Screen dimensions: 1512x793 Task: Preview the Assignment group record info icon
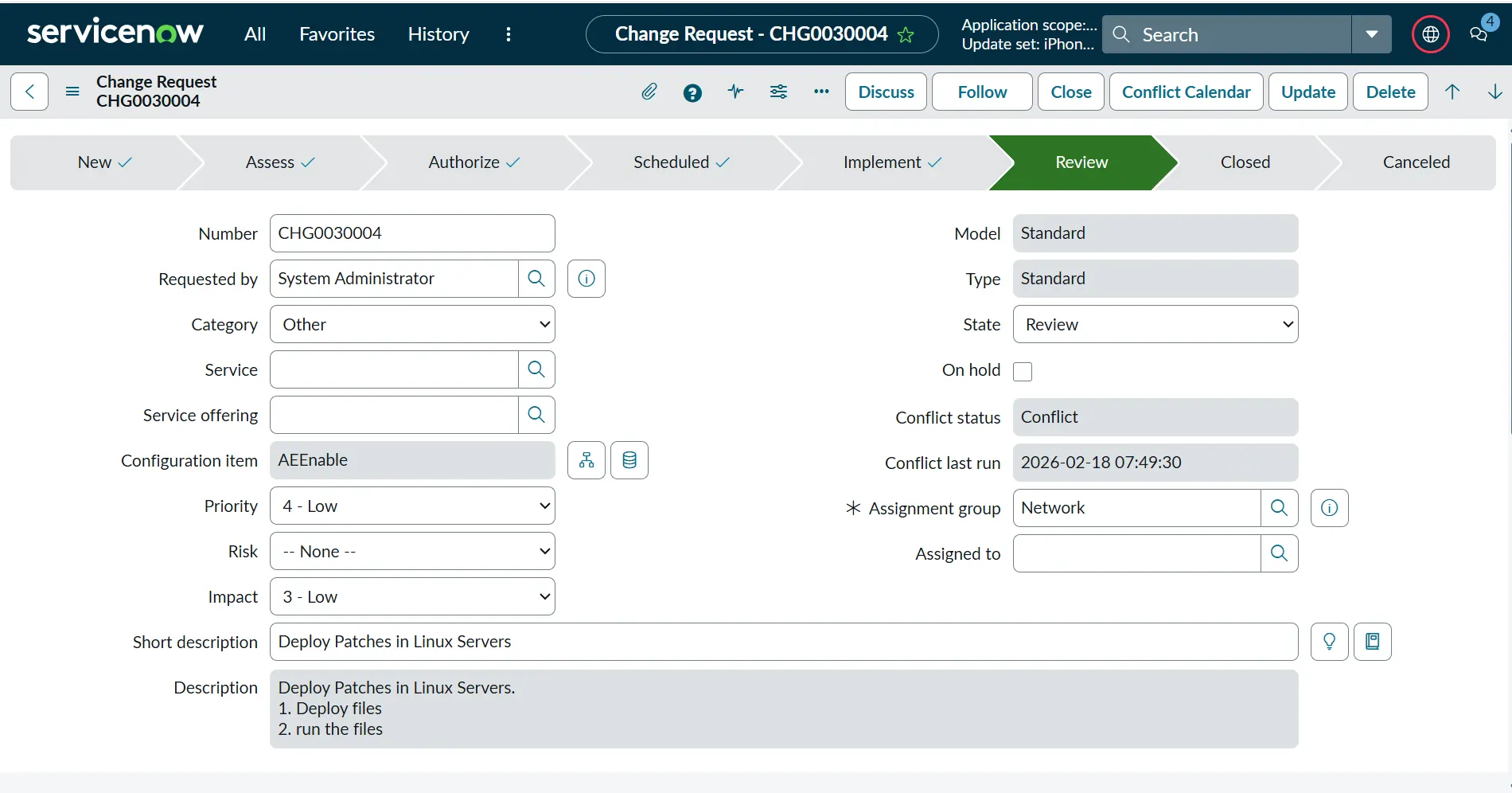(x=1329, y=508)
